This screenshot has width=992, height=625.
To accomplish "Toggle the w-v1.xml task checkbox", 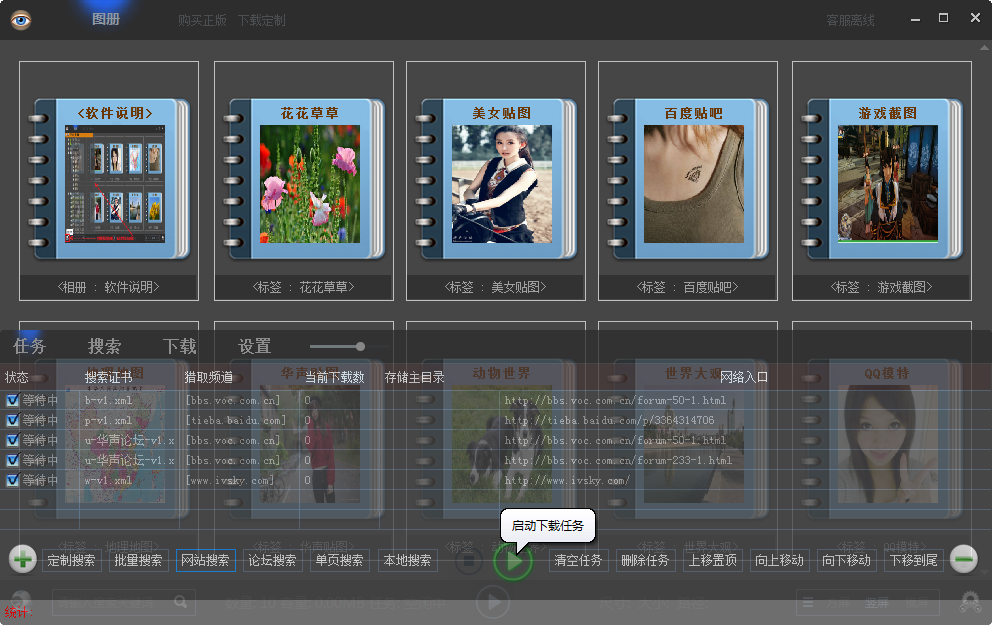I will click(x=12, y=480).
